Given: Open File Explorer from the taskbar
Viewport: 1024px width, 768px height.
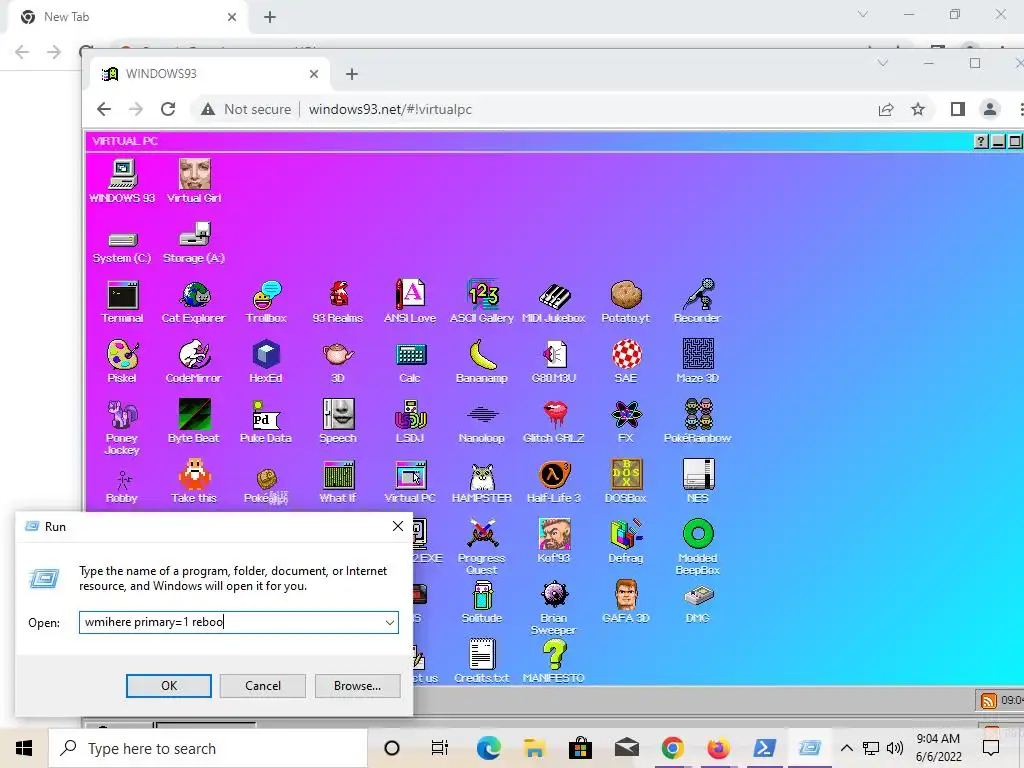Looking at the screenshot, I should 534,748.
